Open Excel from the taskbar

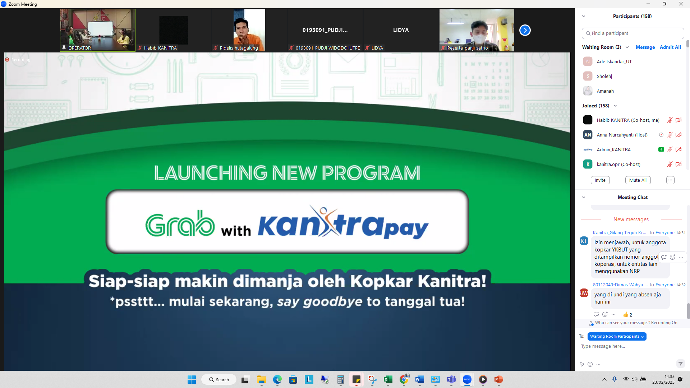[x=388, y=380]
